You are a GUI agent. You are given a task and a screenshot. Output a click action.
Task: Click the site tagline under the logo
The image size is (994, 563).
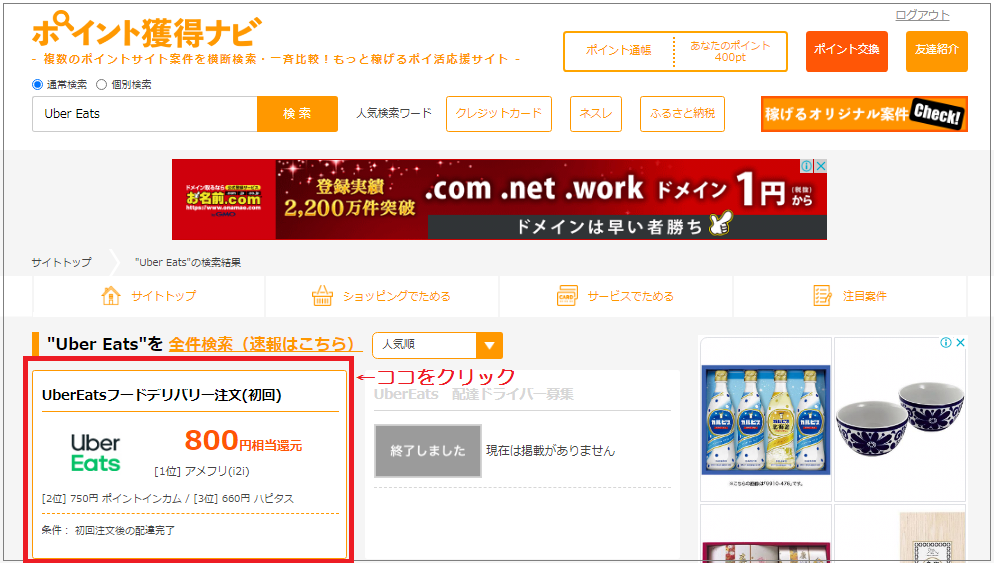[276, 59]
